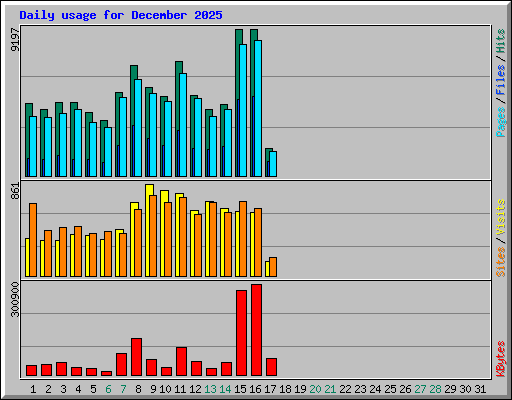Click the orange Sites bar for day 9
The image size is (512, 400).
coord(153,236)
